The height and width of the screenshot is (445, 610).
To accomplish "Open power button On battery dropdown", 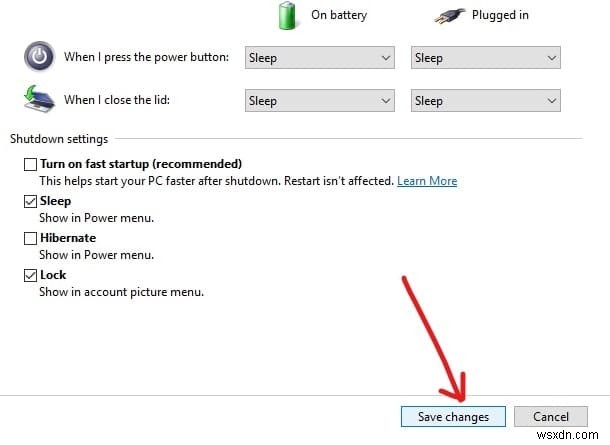I will click(319, 58).
